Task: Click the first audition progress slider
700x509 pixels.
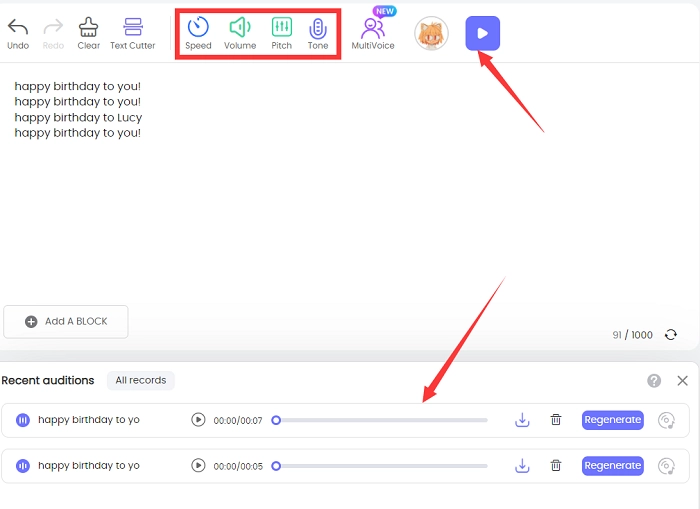Action: click(381, 421)
